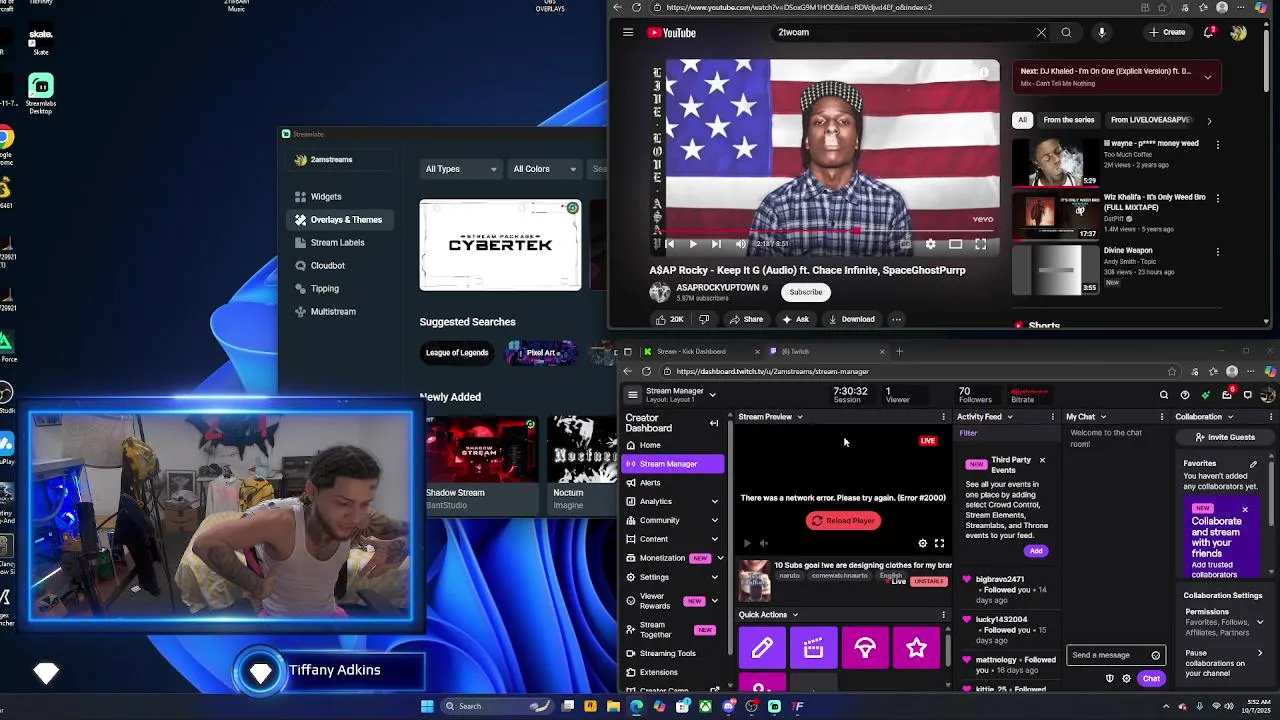This screenshot has width=1280, height=720.
Task: Click the YouTube logo
Action: 671,33
